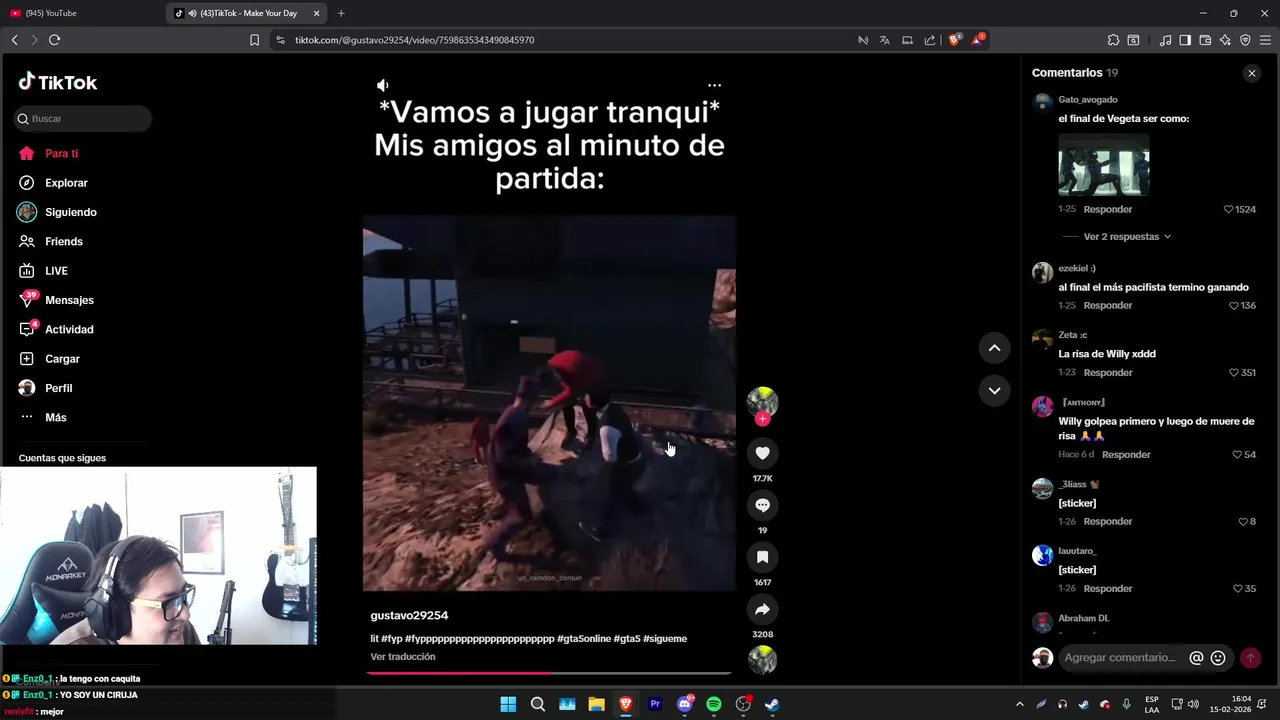Share video with arrow icon

(762, 609)
